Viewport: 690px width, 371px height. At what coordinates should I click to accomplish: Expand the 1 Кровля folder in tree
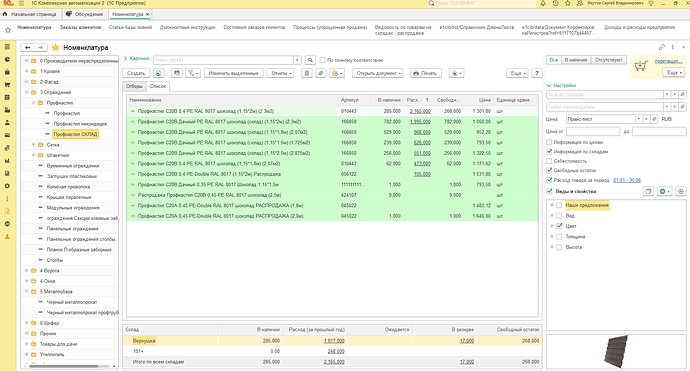click(27, 71)
